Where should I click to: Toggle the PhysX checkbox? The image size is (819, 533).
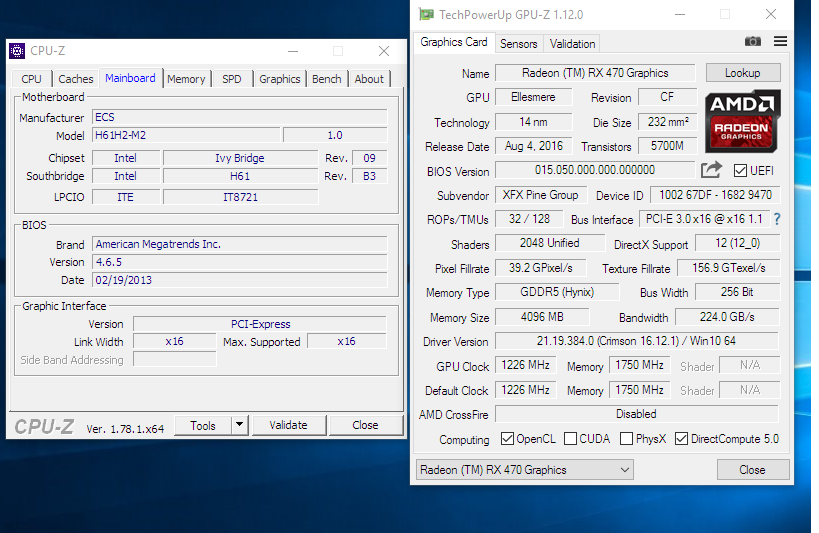click(x=626, y=438)
